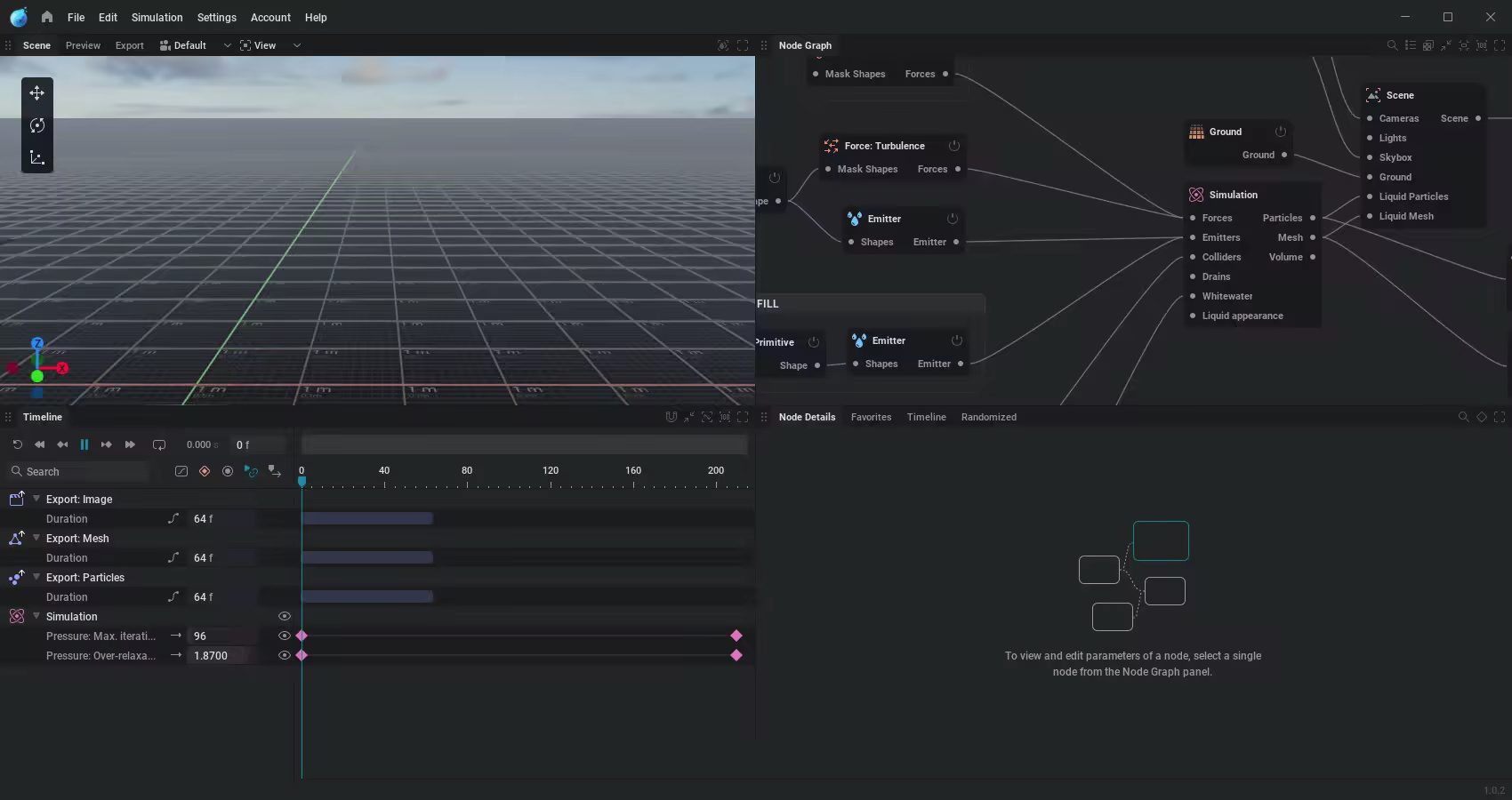Toggle loop playback in the Timeline

click(159, 444)
